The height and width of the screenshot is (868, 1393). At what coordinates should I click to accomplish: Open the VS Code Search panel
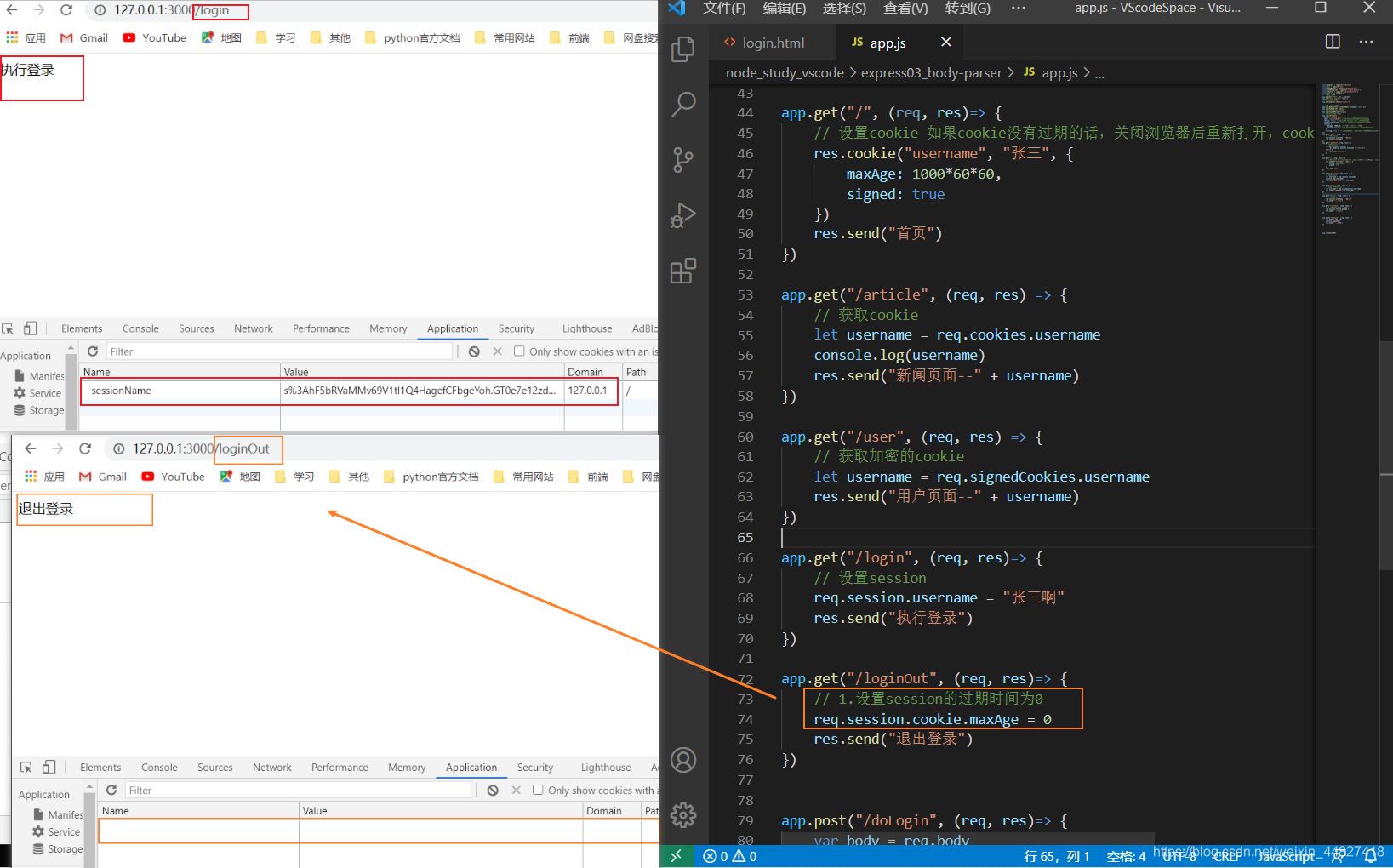click(x=683, y=104)
